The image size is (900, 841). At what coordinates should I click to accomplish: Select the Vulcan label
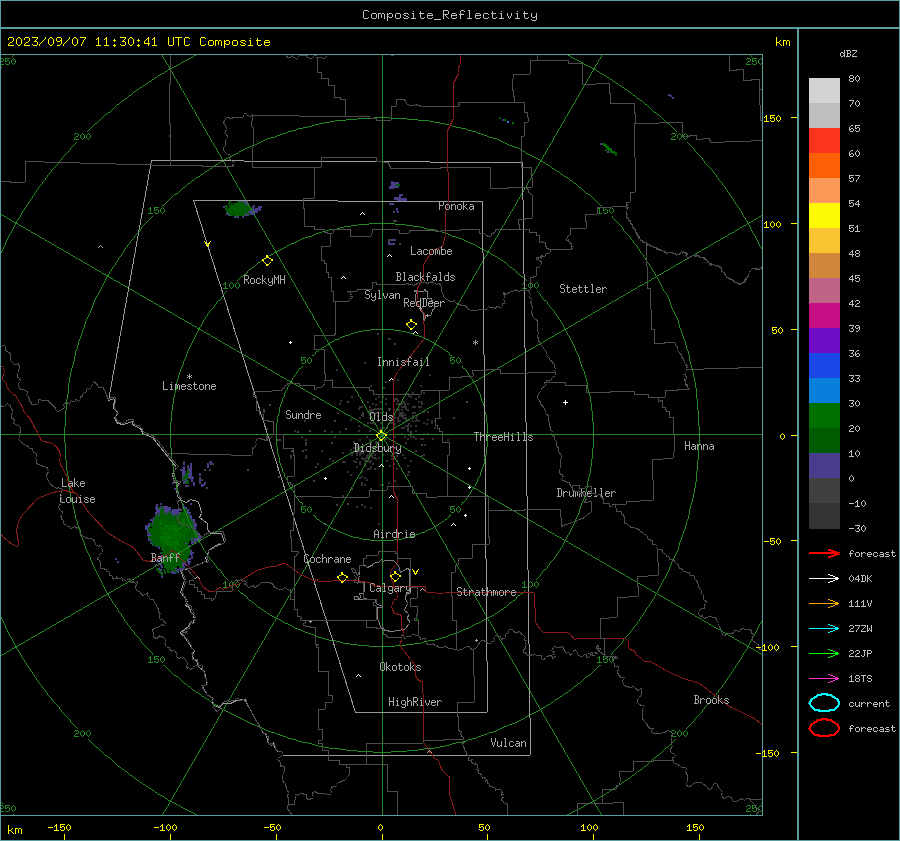508,743
